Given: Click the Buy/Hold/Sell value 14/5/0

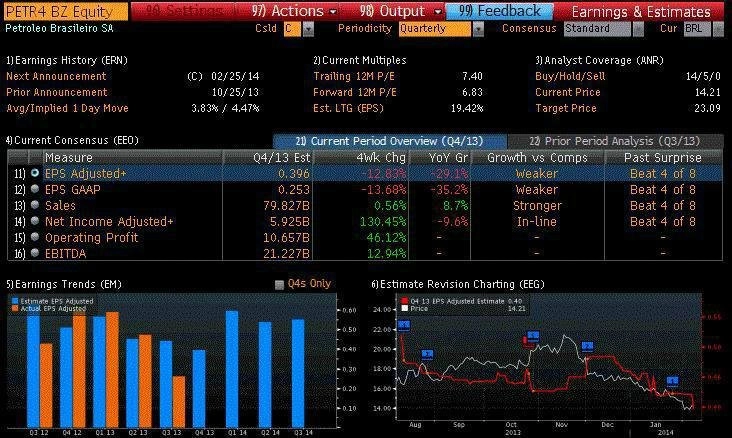Looking at the screenshot, I should point(703,76).
